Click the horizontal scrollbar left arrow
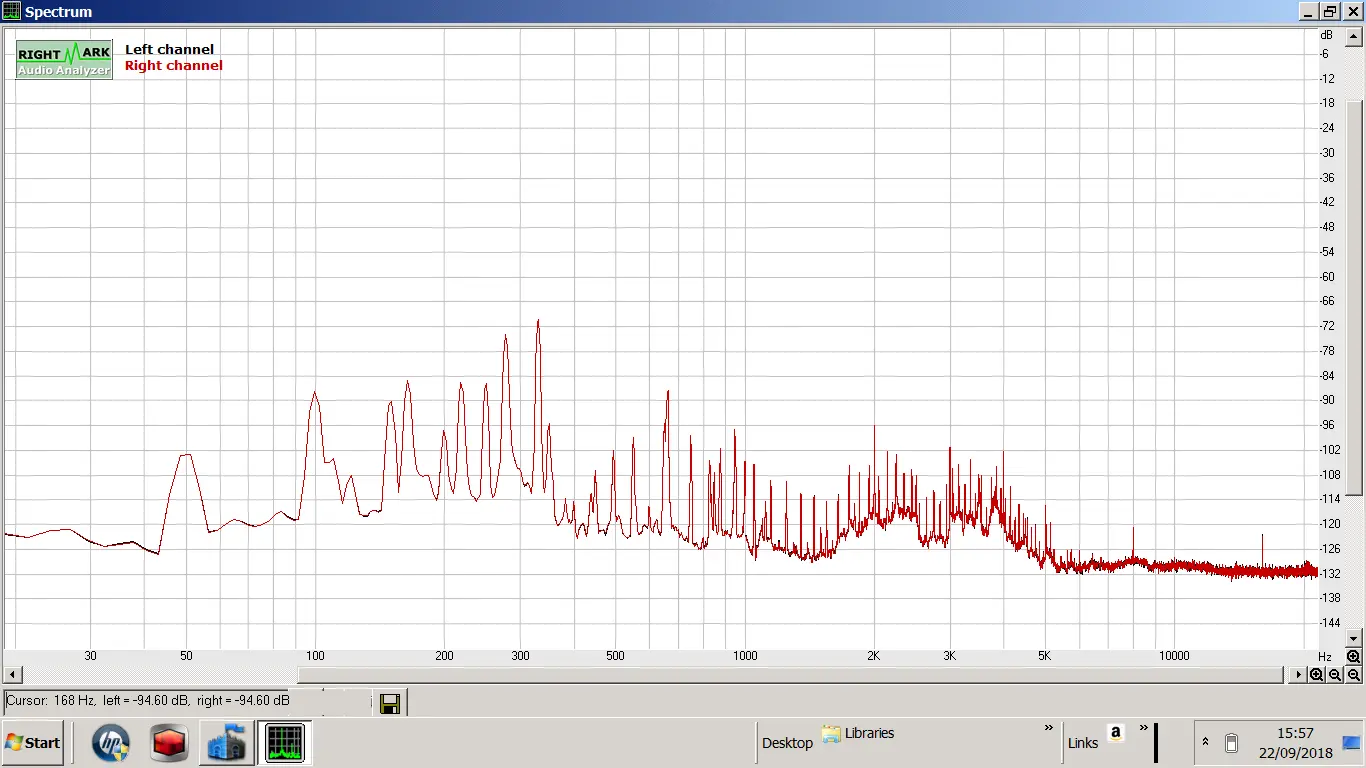The width and height of the screenshot is (1366, 768). coord(10,675)
